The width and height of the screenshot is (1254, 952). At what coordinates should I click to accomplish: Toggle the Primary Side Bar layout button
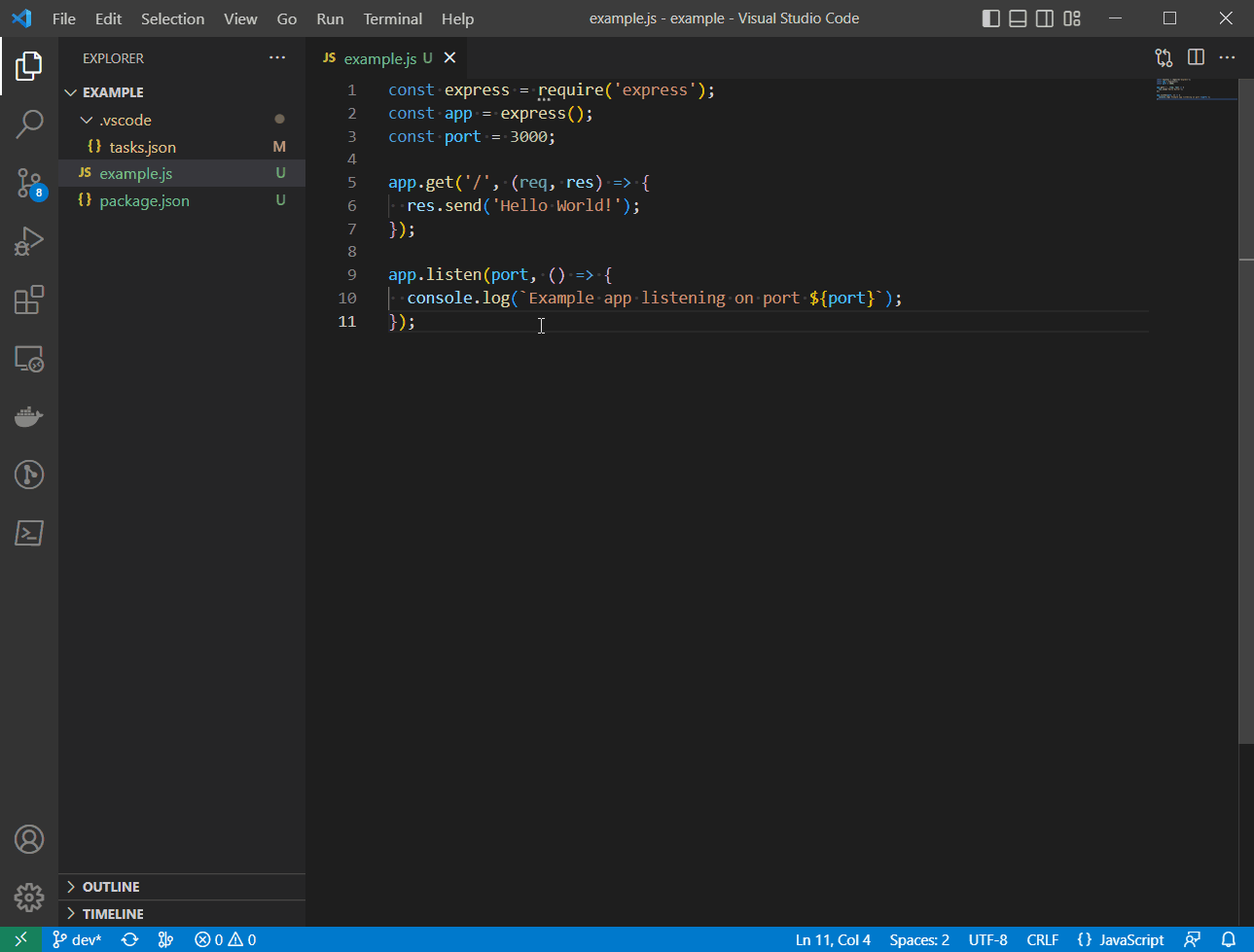990,18
